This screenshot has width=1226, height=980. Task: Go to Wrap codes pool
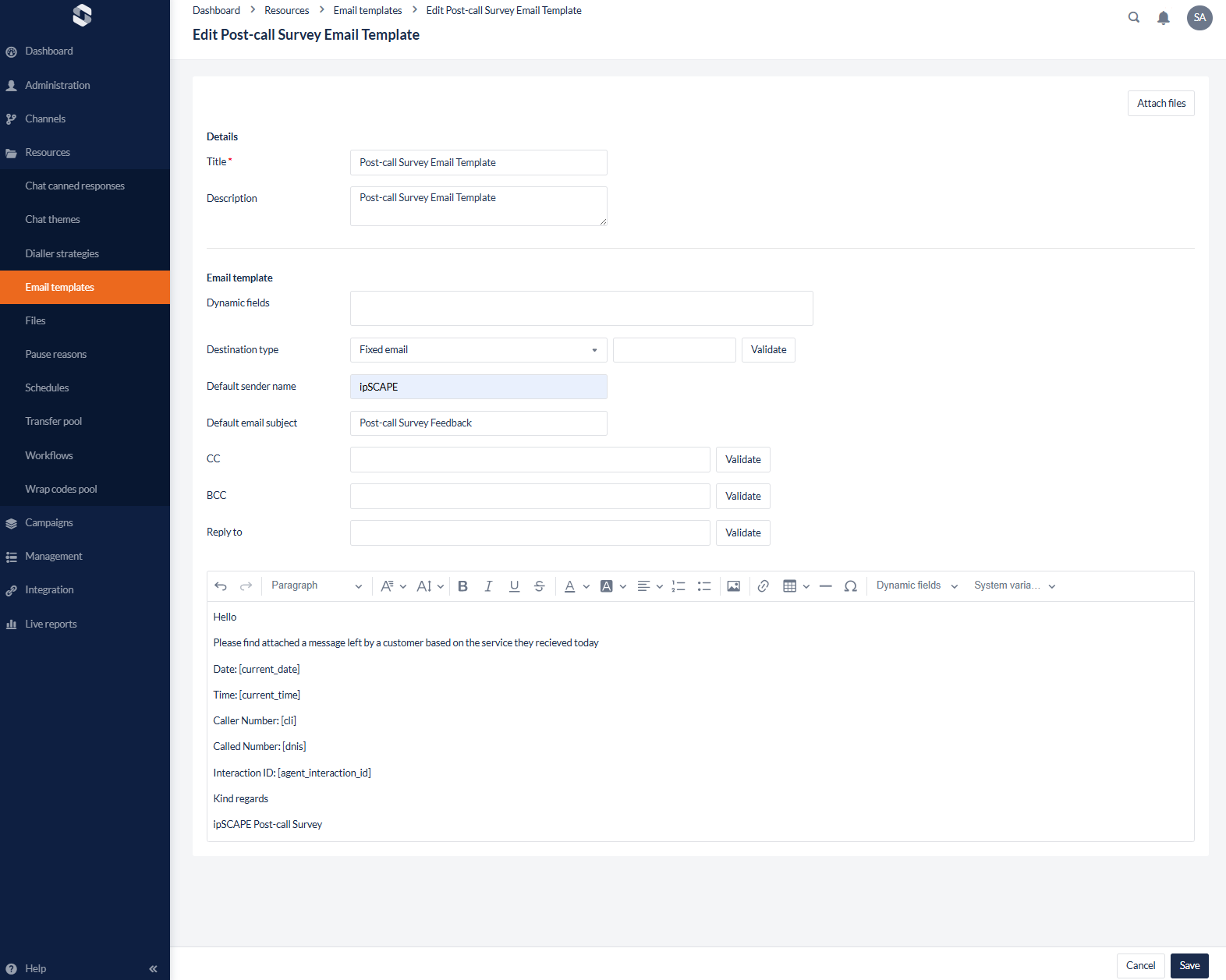coord(61,490)
